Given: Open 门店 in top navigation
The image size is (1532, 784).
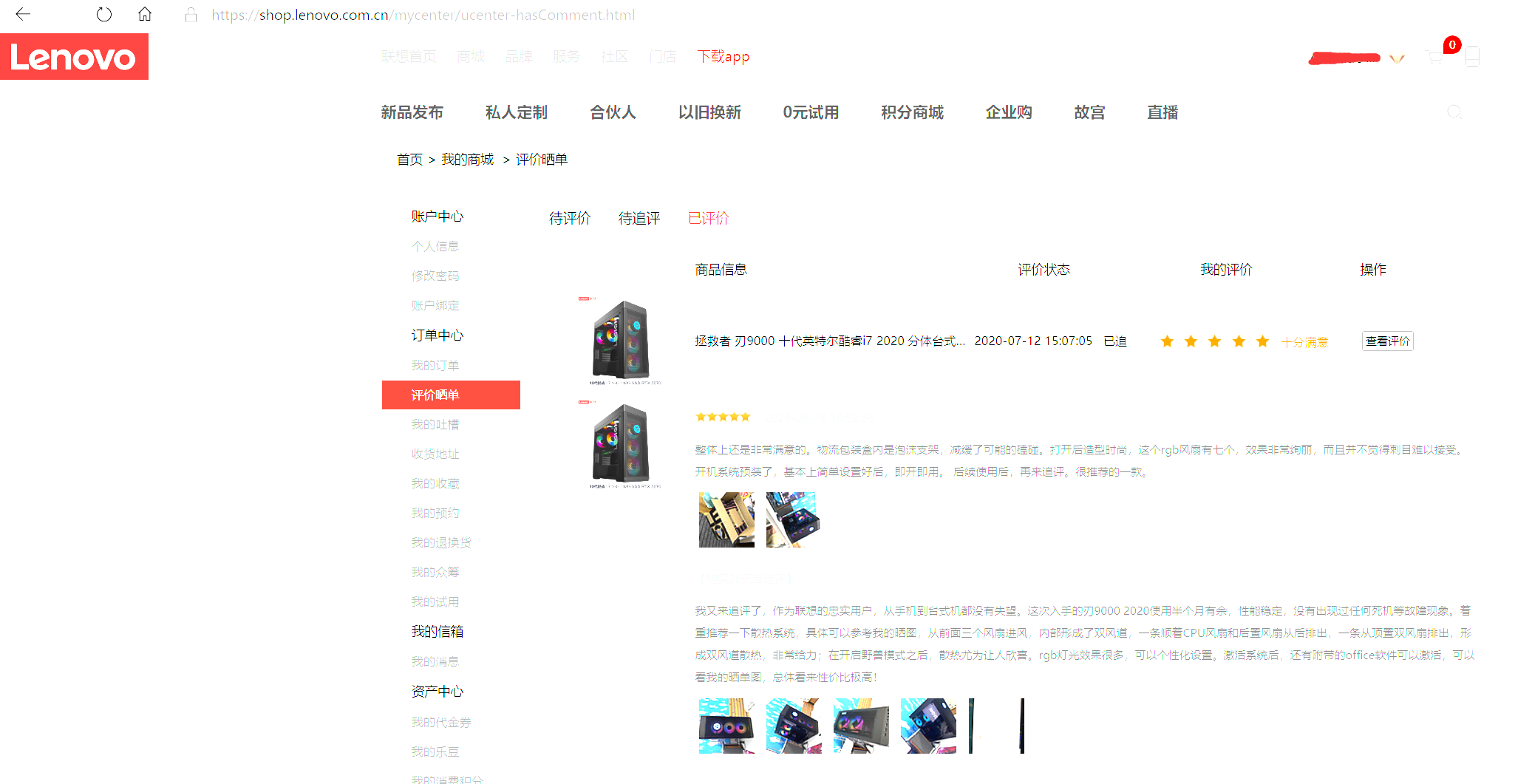Looking at the screenshot, I should point(662,57).
